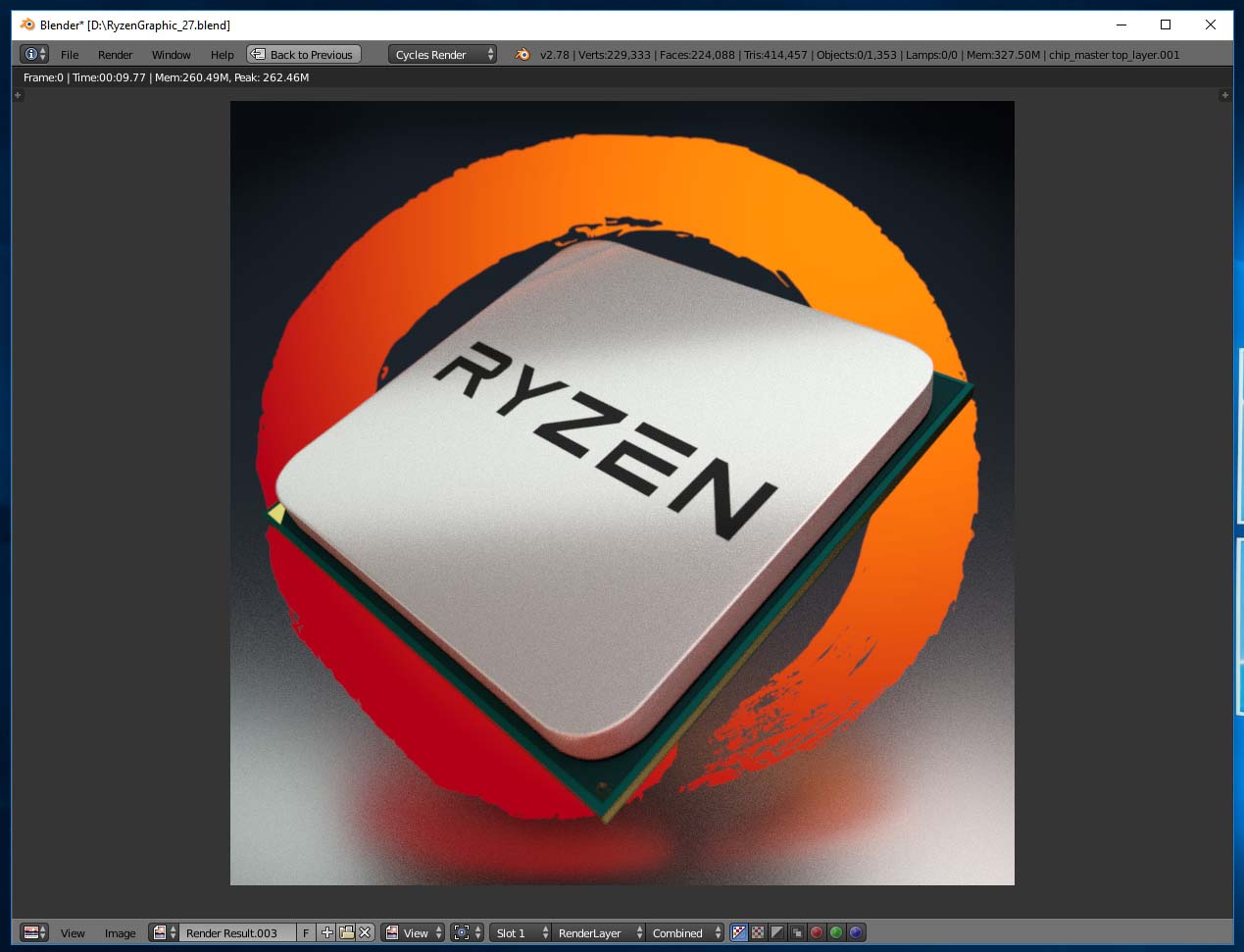This screenshot has height=952, width=1244.
Task: Toggle color and alpha channel display
Action: [x=739, y=932]
